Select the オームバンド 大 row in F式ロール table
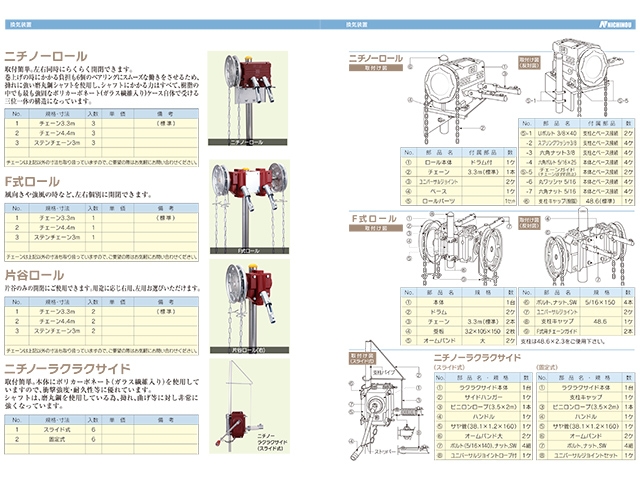The width and height of the screenshot is (640, 480). pos(458,340)
